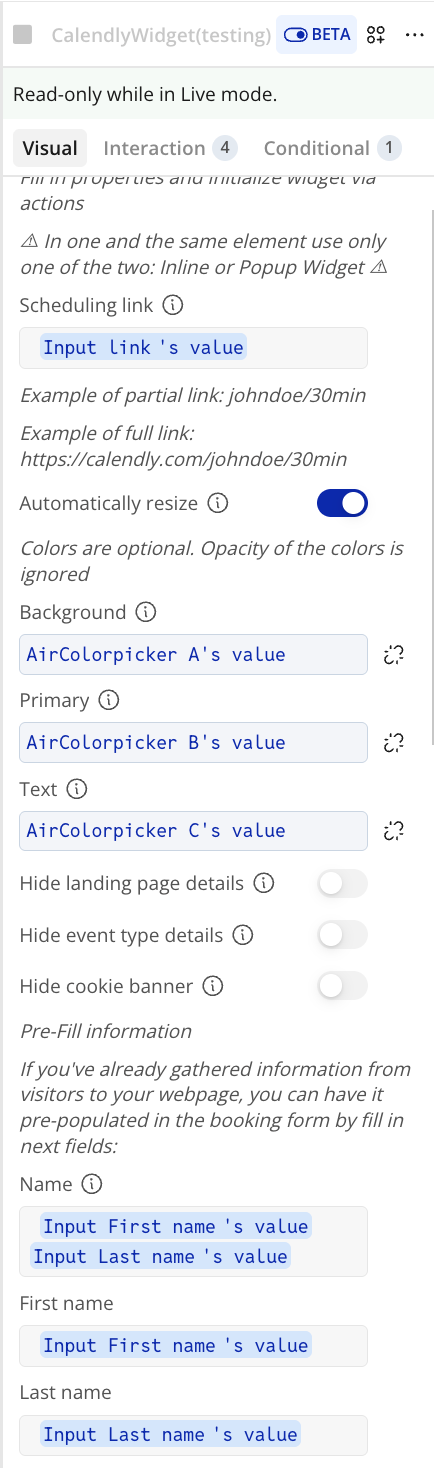The height and width of the screenshot is (1468, 434).
Task: Click the Last name expression field
Action: click(x=193, y=1435)
